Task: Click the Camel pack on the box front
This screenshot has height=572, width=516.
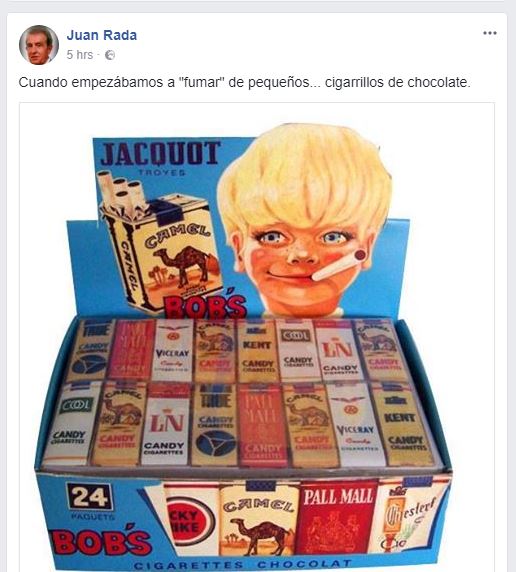Action: [x=258, y=522]
